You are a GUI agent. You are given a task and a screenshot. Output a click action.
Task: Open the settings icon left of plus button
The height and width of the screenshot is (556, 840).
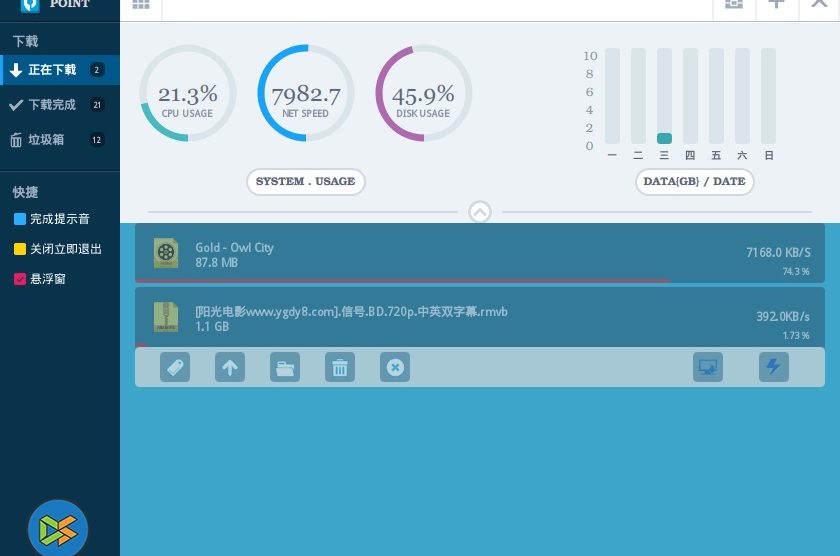734,4
